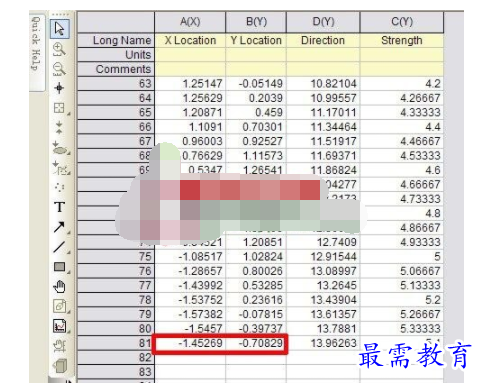Select the Pointer tool
Image resolution: width=480 pixels, height=387 pixels.
(60, 29)
